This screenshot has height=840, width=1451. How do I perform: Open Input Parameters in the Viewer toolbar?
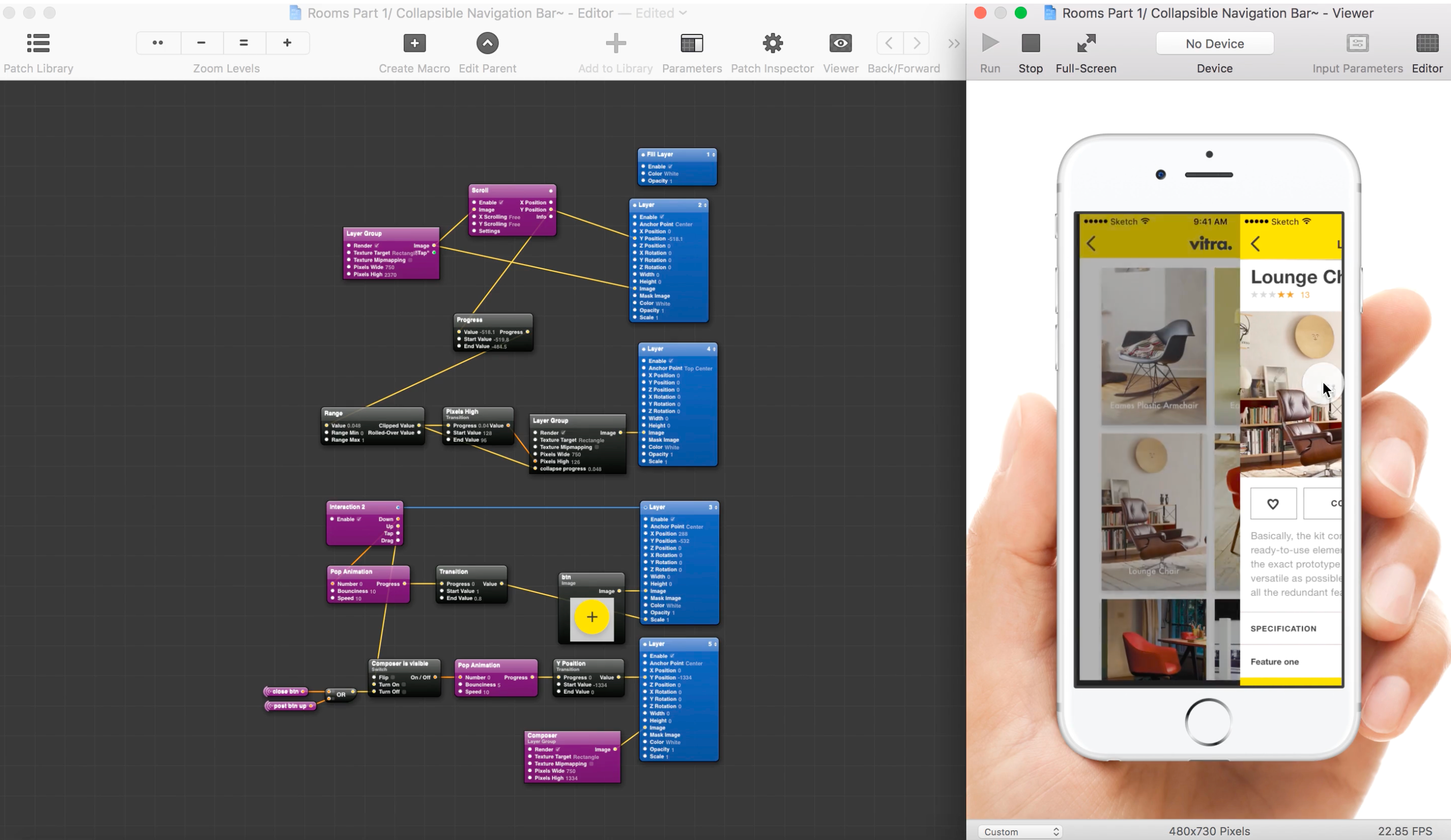tap(1357, 43)
